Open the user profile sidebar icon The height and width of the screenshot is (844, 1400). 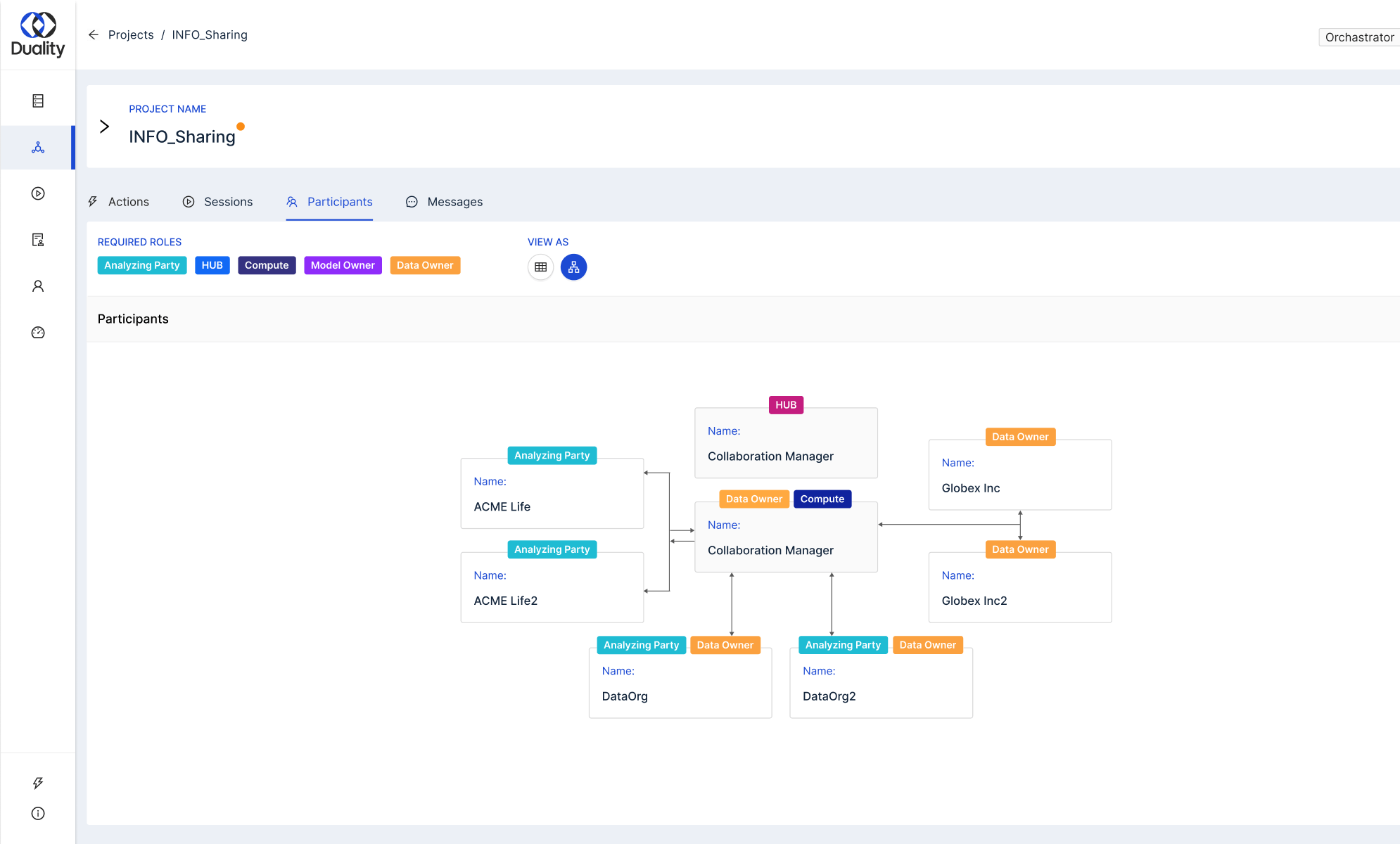(38, 286)
